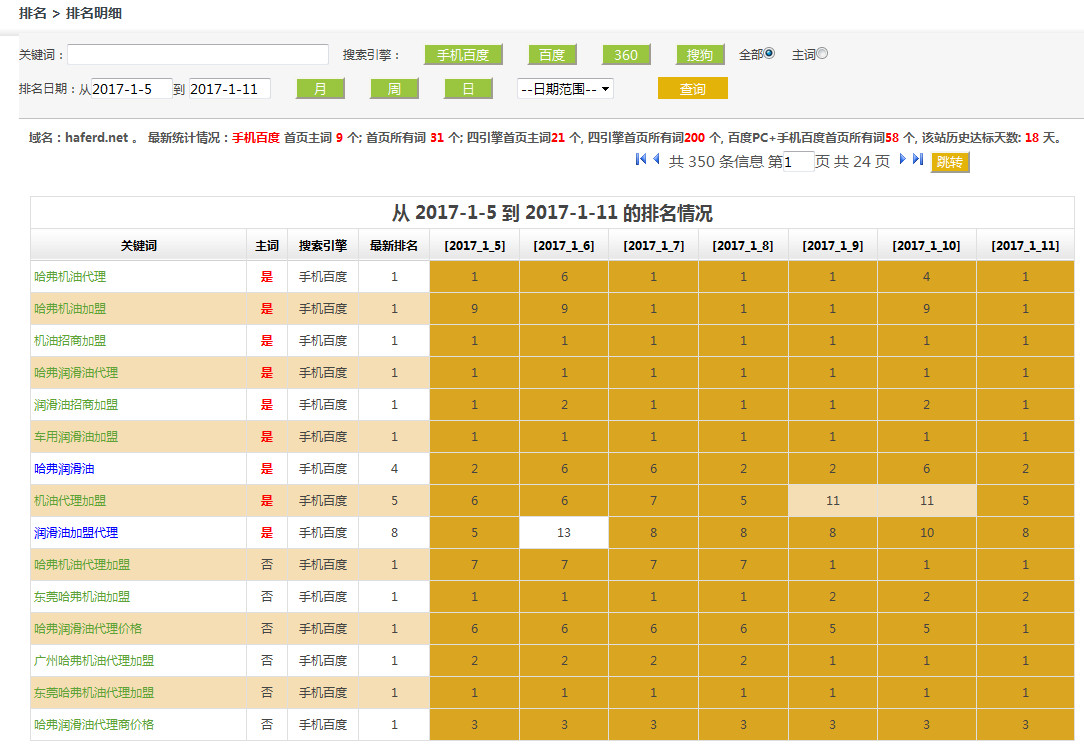The image size is (1084, 751).
Task: Open keyword link 东莞哈弗机油代理加盟
Action: 94,692
